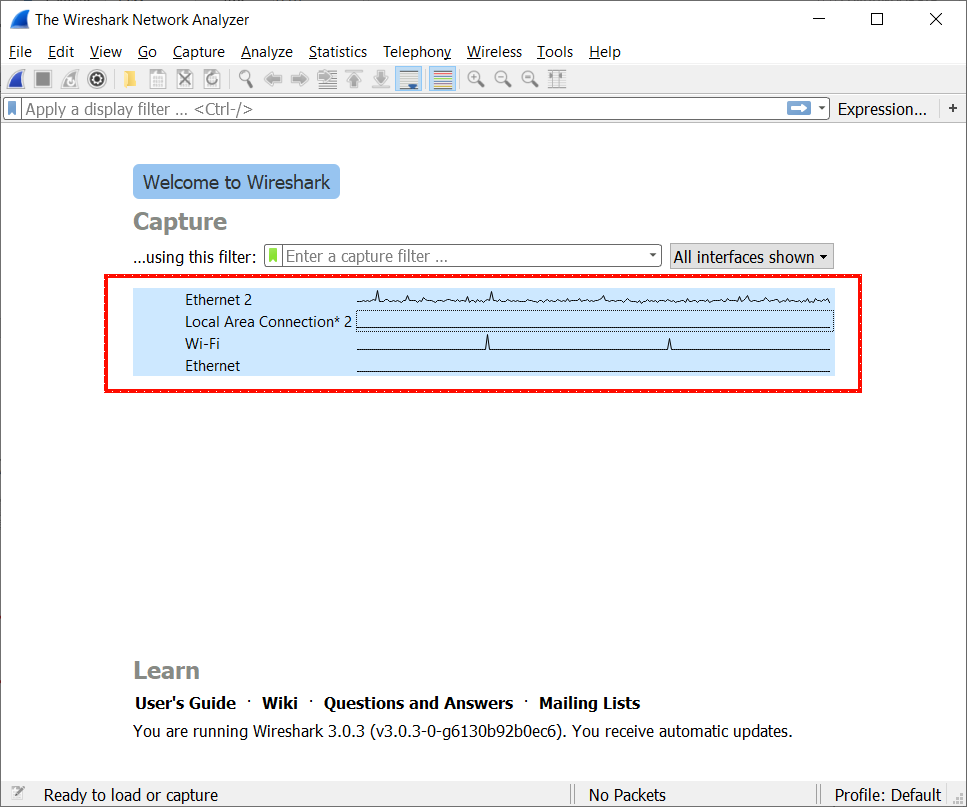Click the Go to specified packet icon

[x=327, y=79]
